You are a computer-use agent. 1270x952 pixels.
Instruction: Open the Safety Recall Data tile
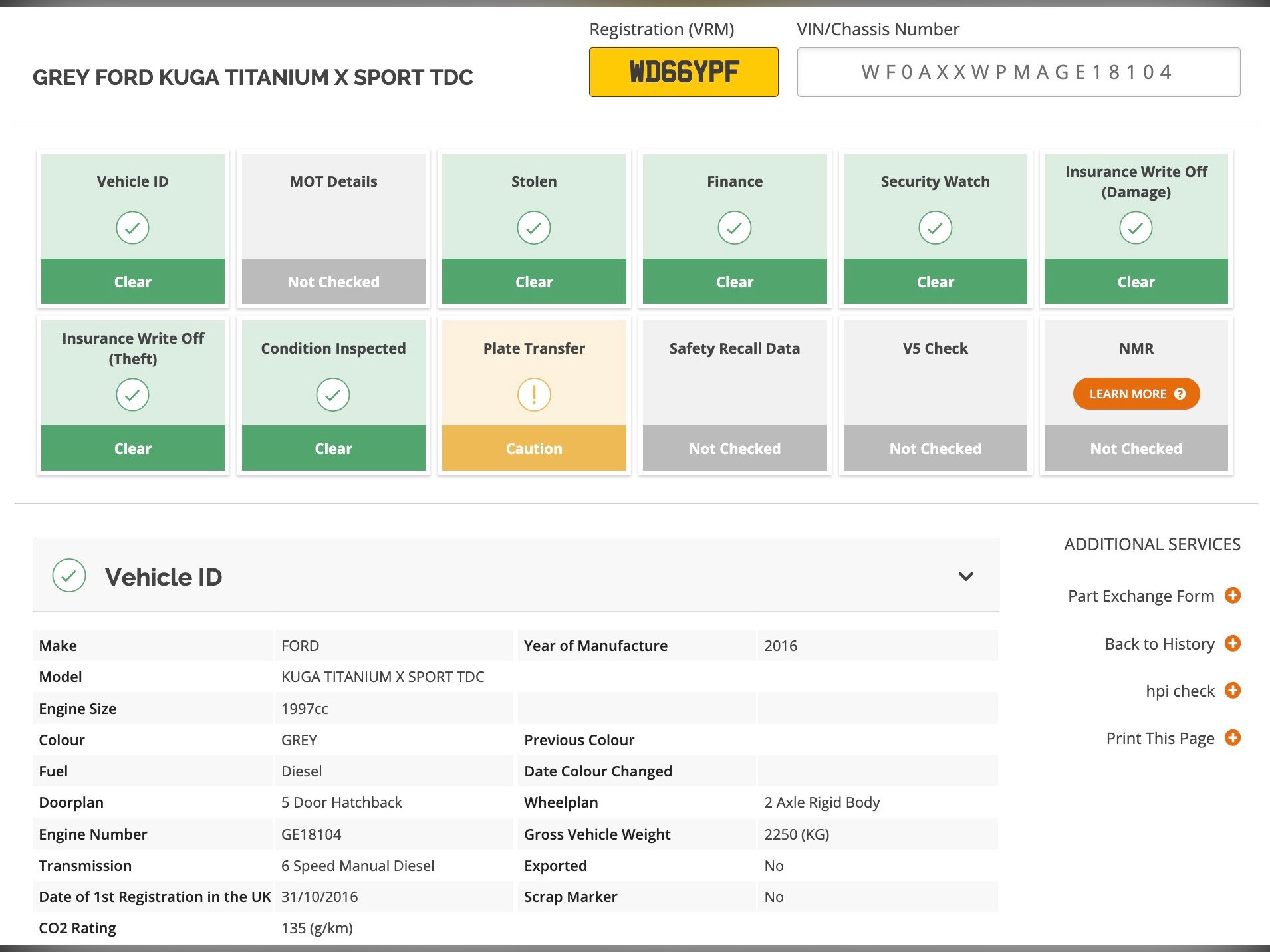[x=734, y=395]
